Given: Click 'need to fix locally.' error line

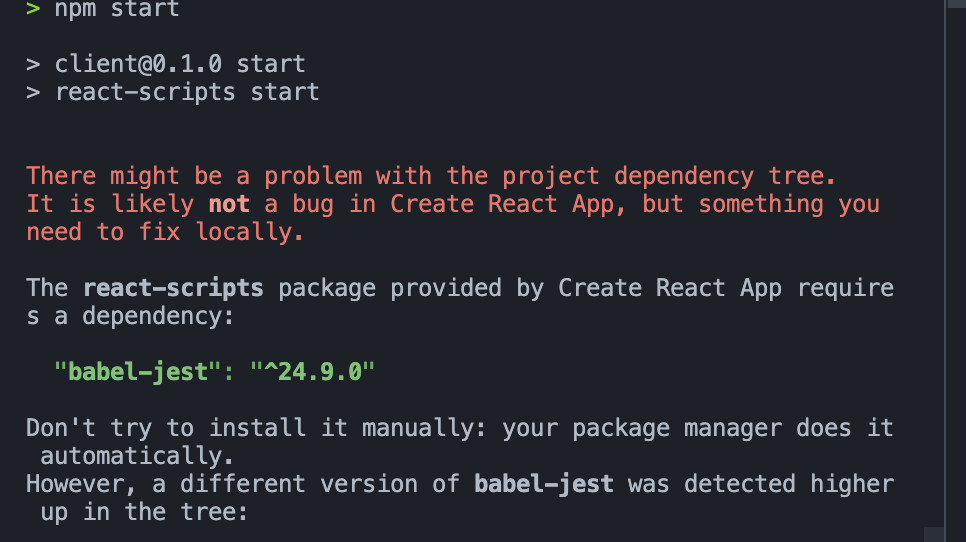Looking at the screenshot, I should coord(165,232).
